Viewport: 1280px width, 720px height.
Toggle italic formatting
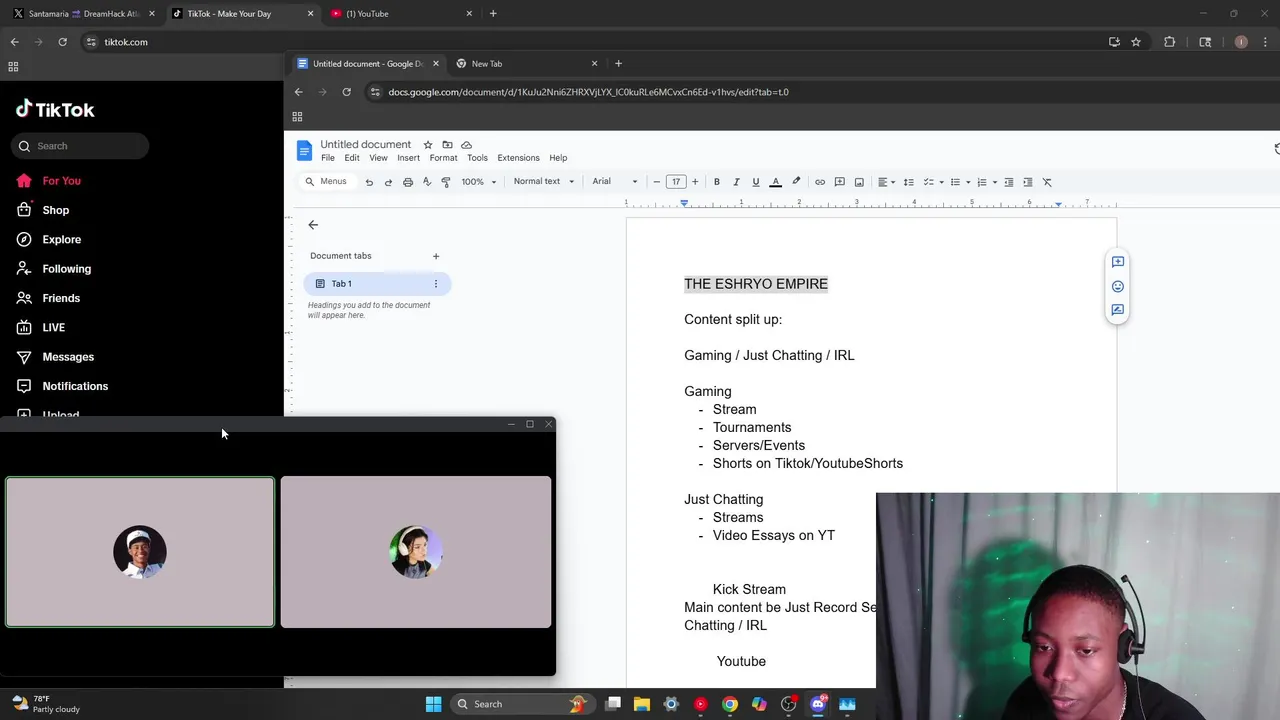[736, 182]
